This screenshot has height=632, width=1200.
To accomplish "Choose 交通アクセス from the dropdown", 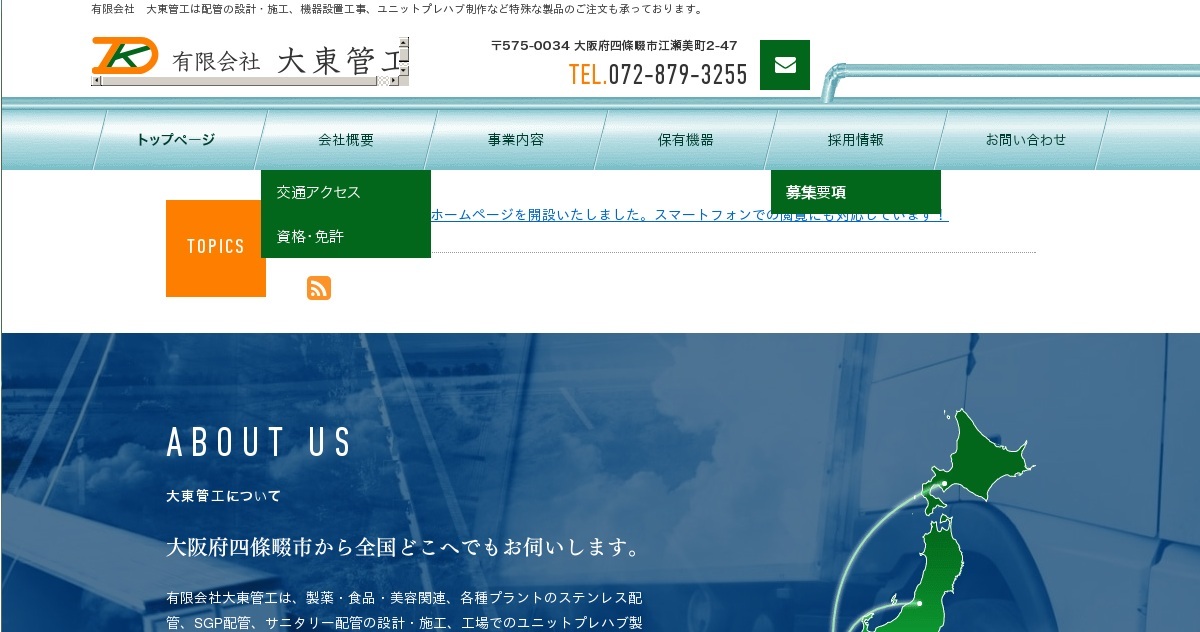I will 346,192.
